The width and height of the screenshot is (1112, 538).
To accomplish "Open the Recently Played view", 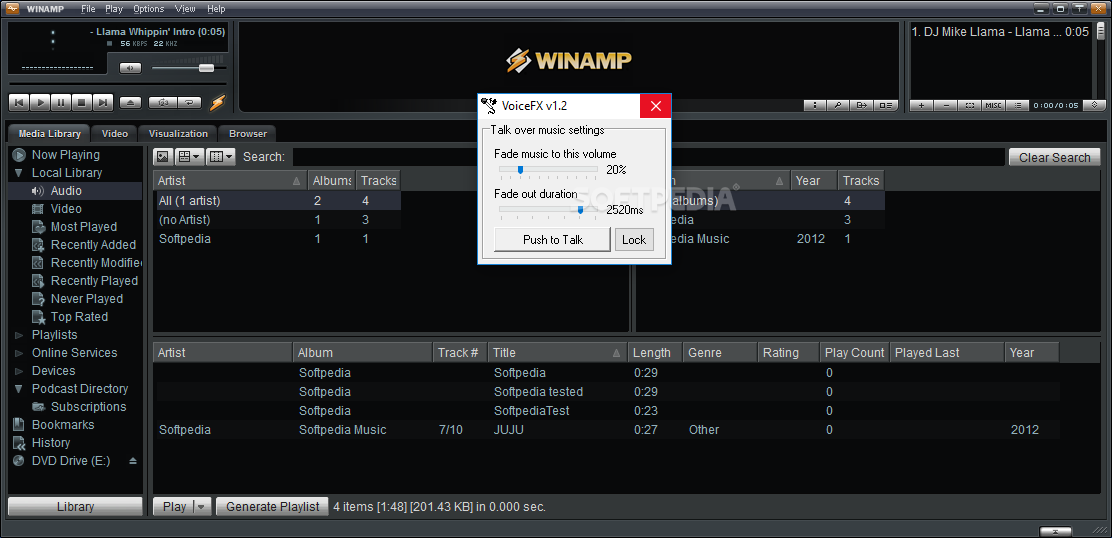I will click(94, 281).
